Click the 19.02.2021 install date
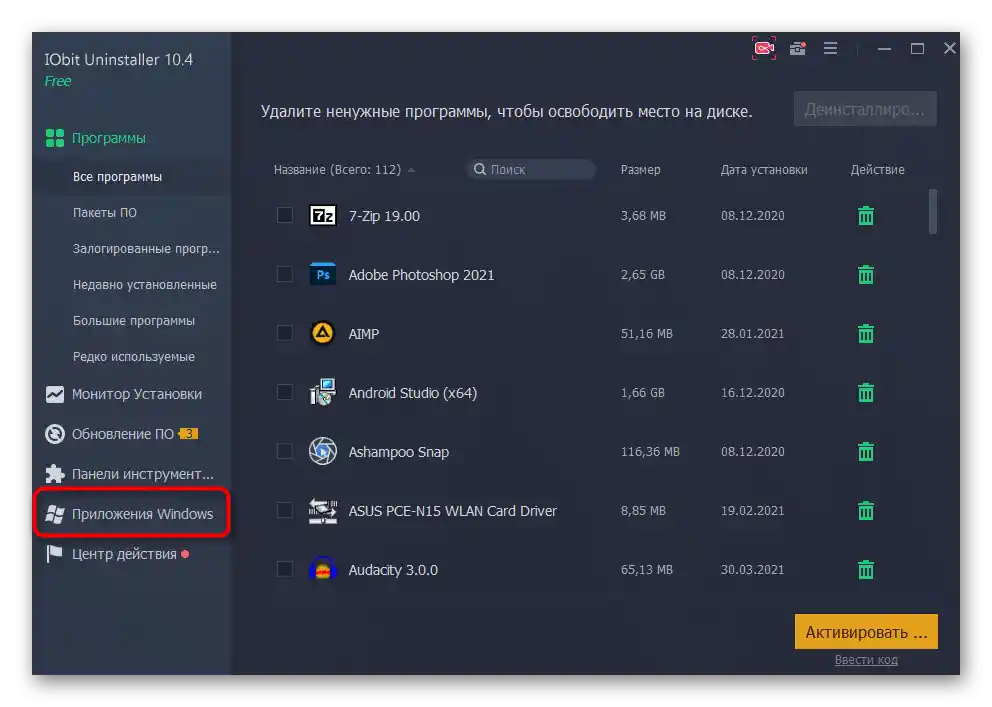The width and height of the screenshot is (992, 707). click(x=752, y=510)
